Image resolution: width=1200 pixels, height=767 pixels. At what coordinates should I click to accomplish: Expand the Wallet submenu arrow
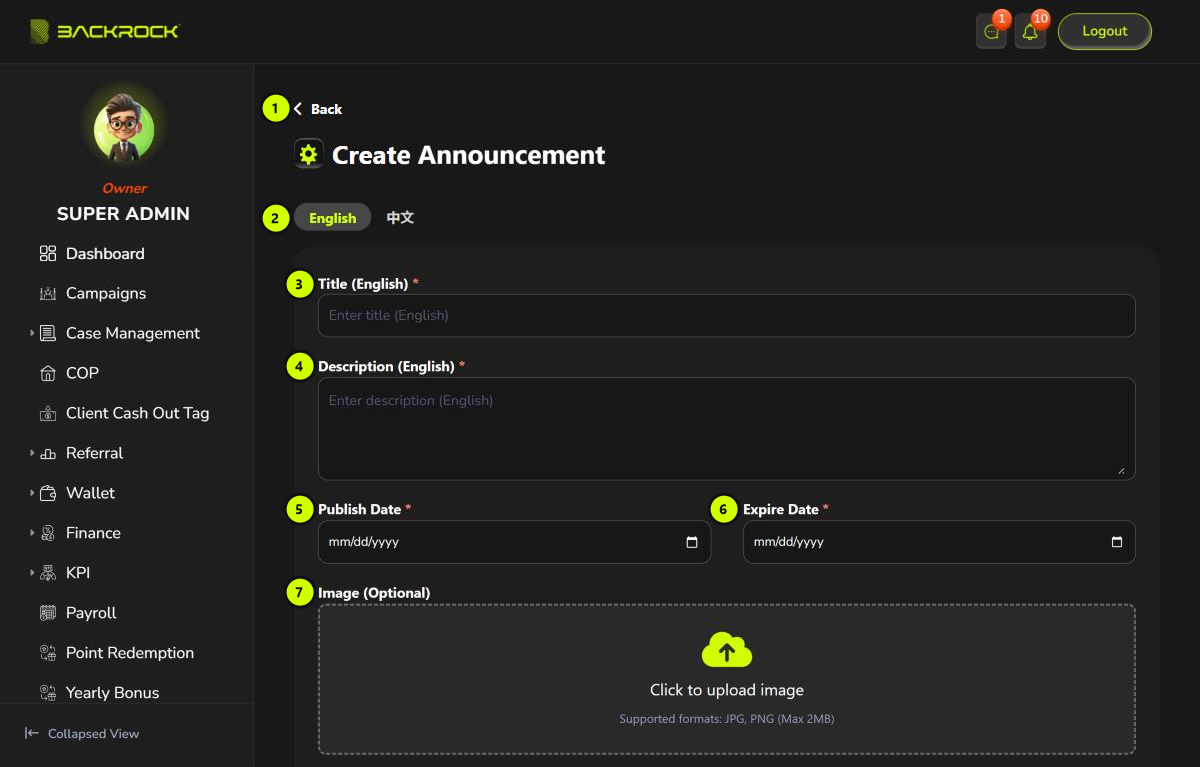point(32,493)
